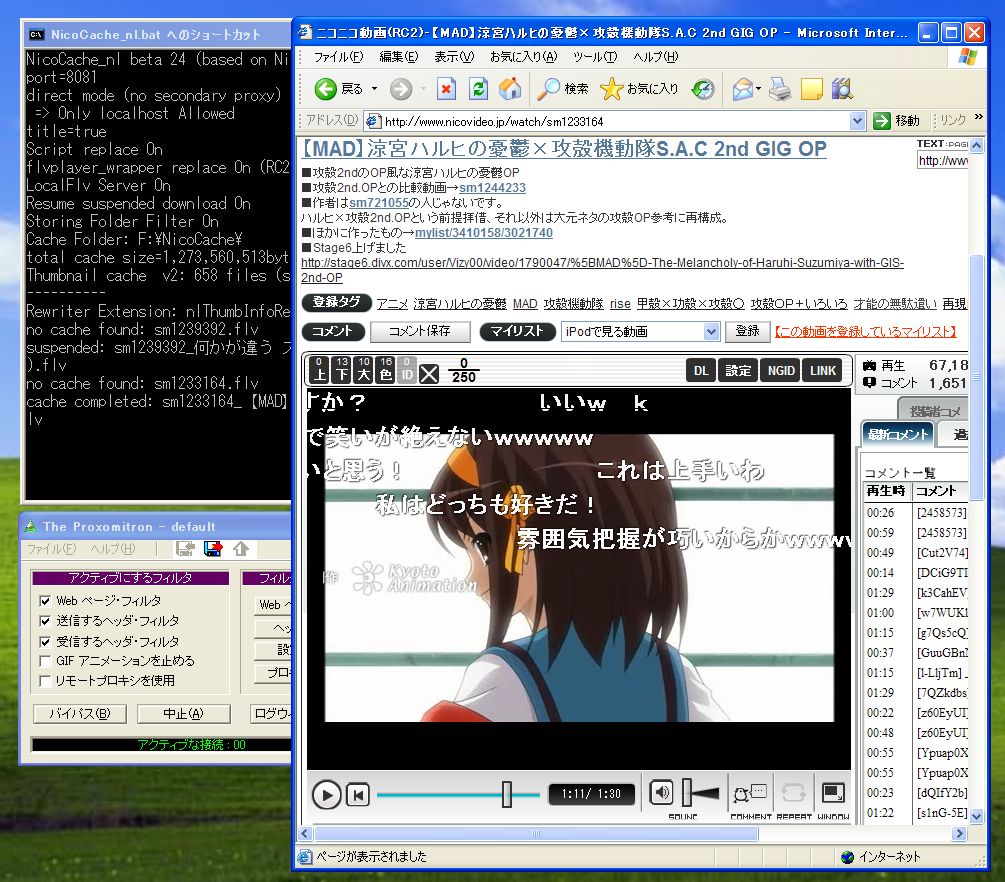
Task: Open the 検索 search pane
Action: click(563, 89)
